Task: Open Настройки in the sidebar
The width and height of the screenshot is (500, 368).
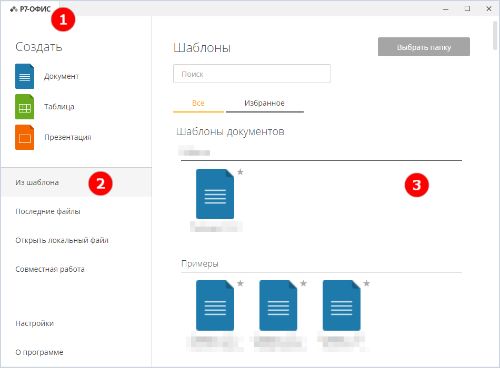Action: pyautogui.click(x=35, y=323)
